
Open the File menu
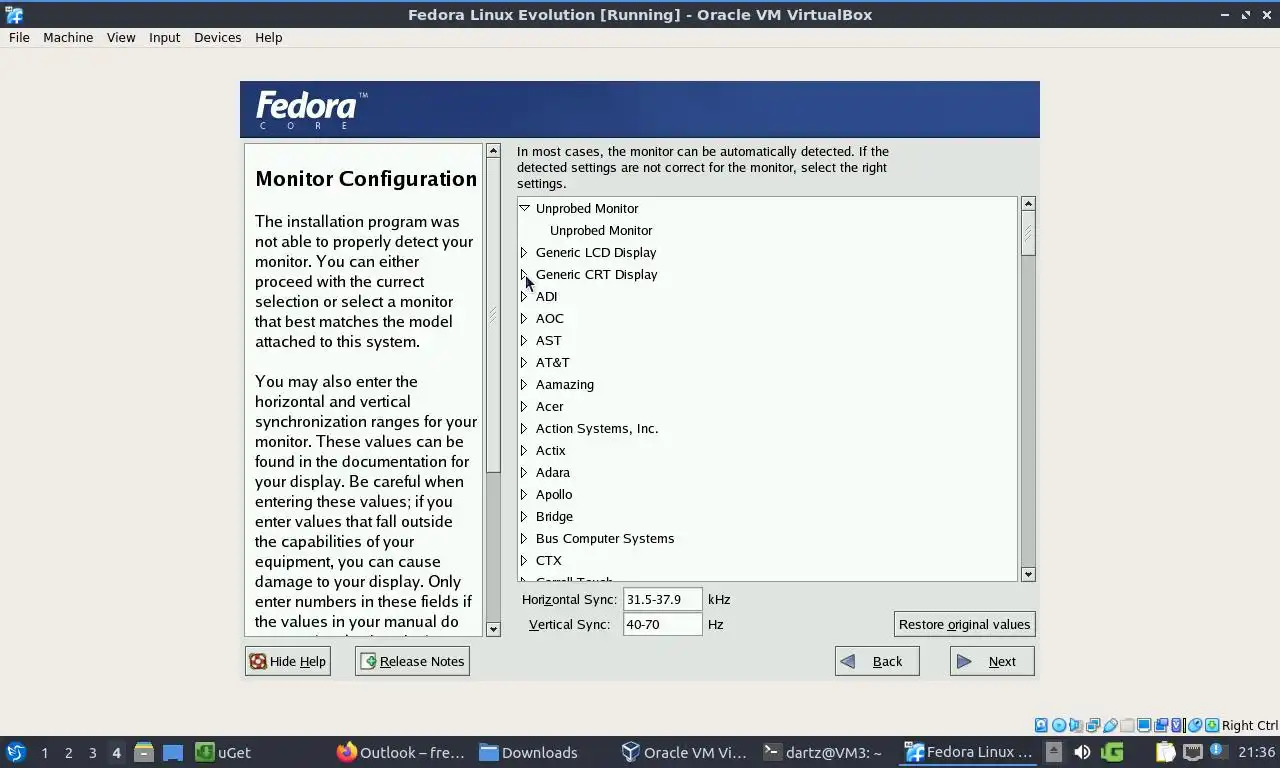click(x=19, y=37)
